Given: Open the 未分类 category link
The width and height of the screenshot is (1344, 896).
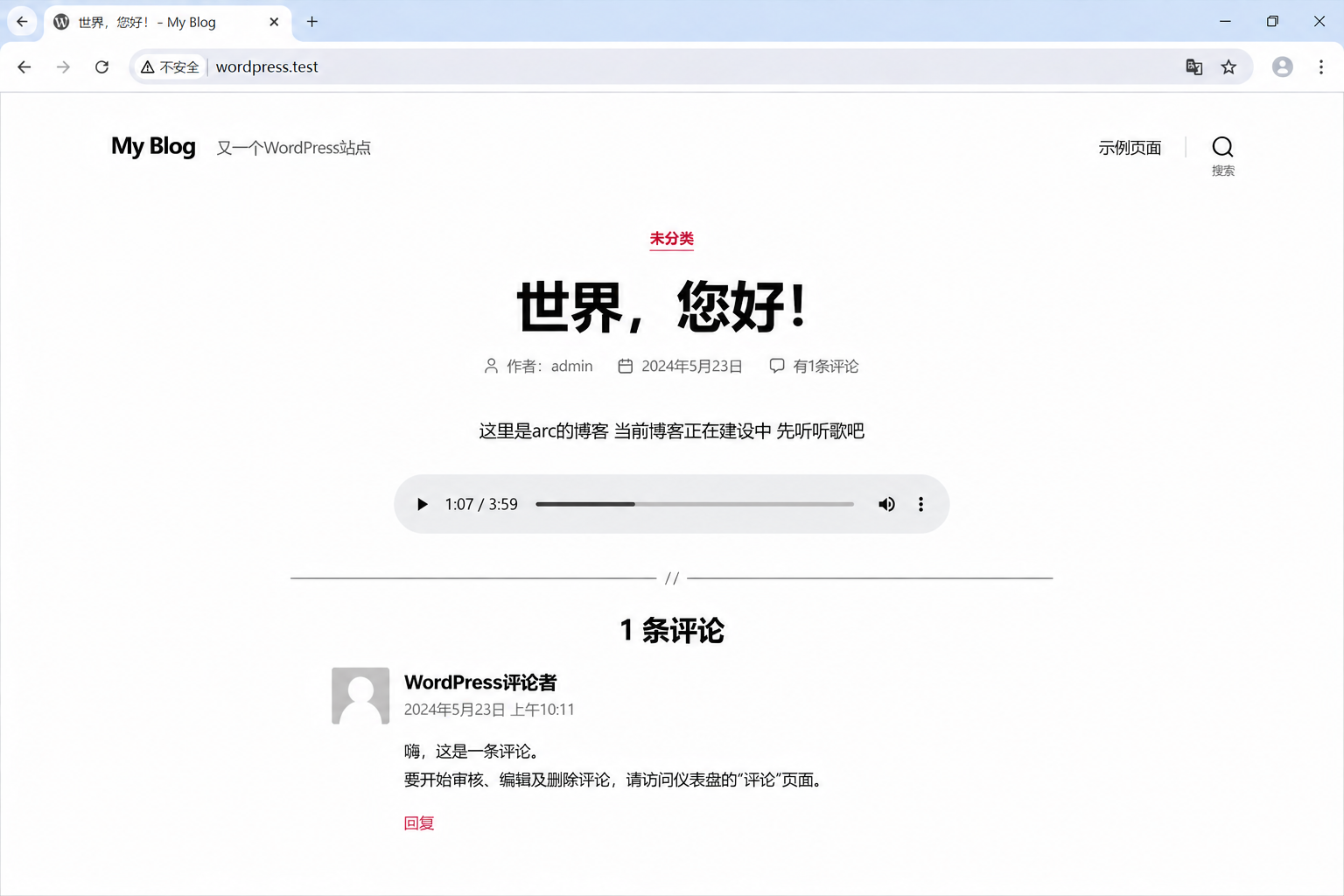Looking at the screenshot, I should tap(672, 239).
